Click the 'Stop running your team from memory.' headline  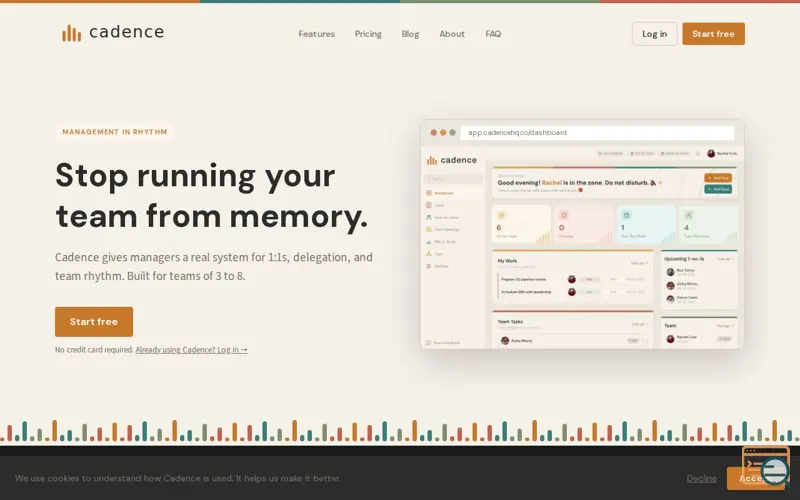211,195
